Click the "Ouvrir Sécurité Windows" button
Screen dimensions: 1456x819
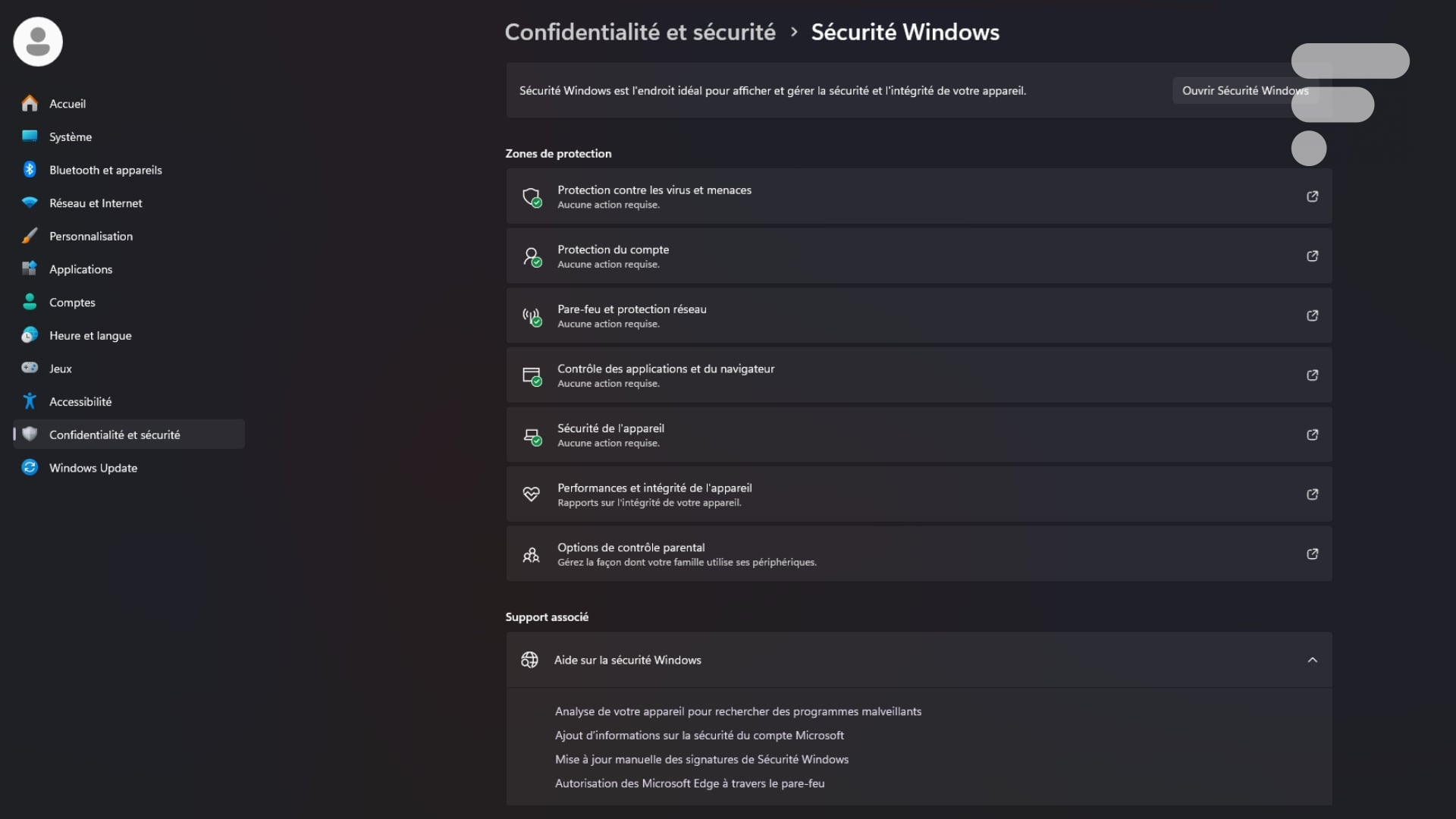tap(1244, 90)
